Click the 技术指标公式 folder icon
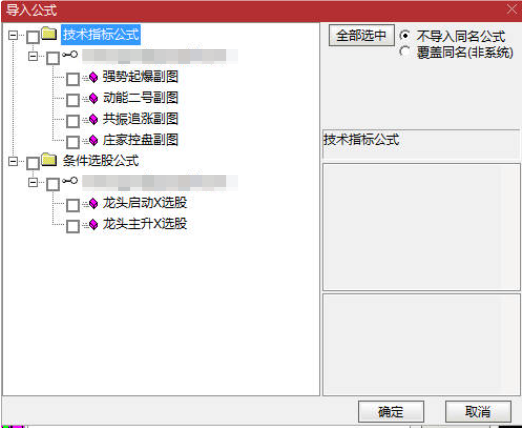Screen dimensions: 524x428 click(49, 33)
